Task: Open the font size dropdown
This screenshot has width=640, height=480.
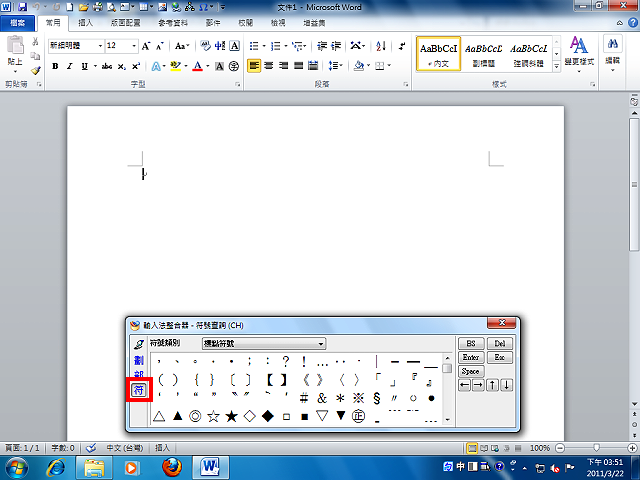Action: click(134, 46)
